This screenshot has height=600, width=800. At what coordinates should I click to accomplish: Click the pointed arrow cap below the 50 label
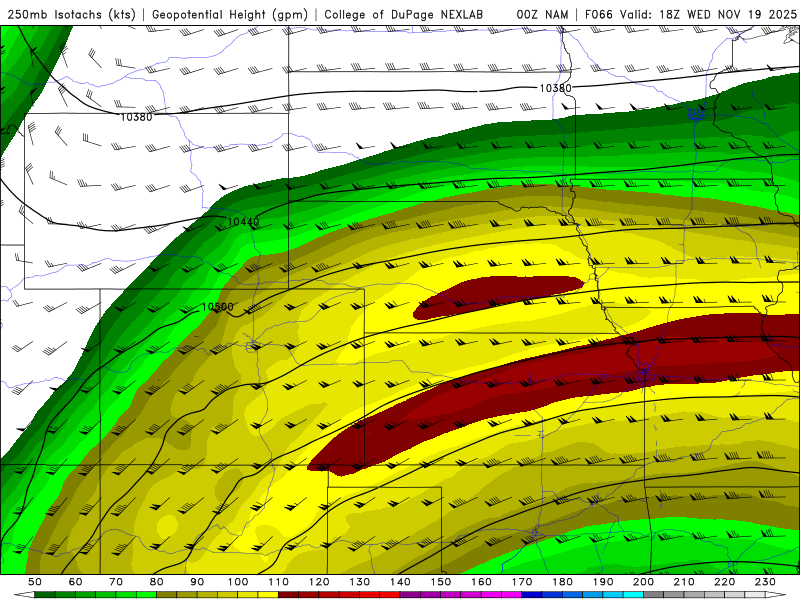24,595
